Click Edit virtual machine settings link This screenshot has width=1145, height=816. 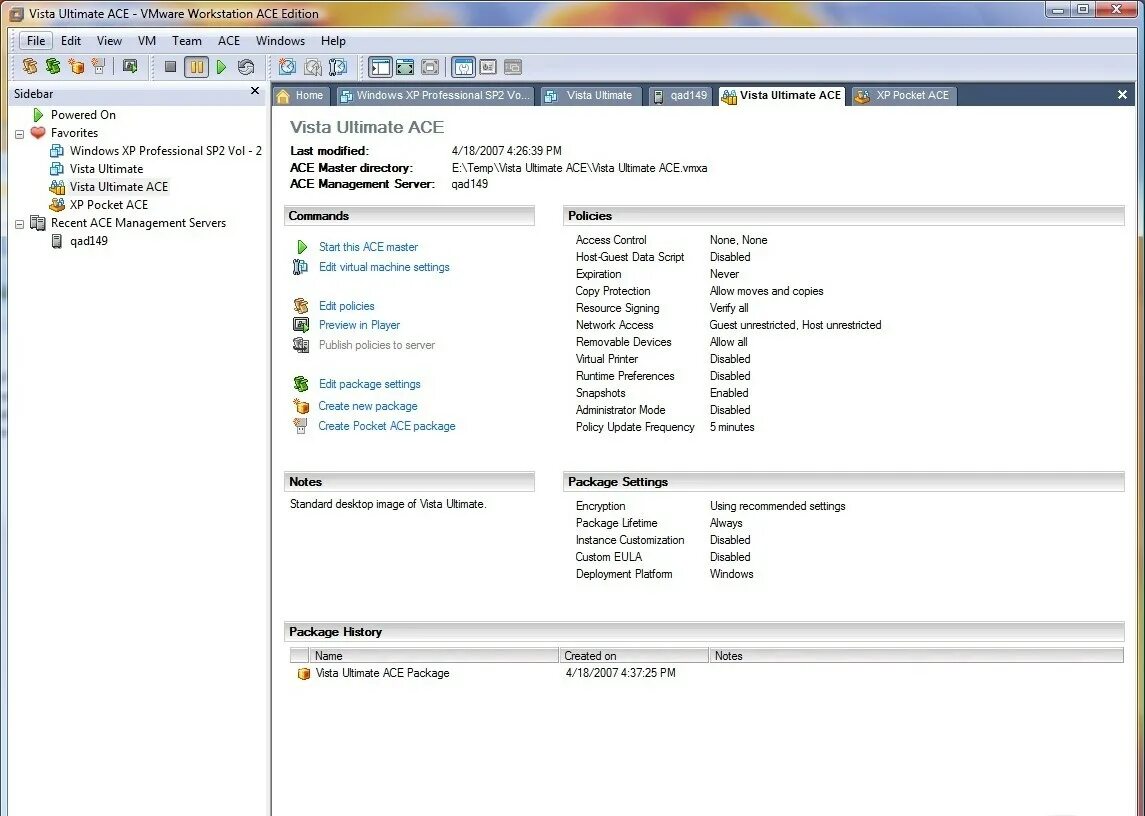coord(384,267)
